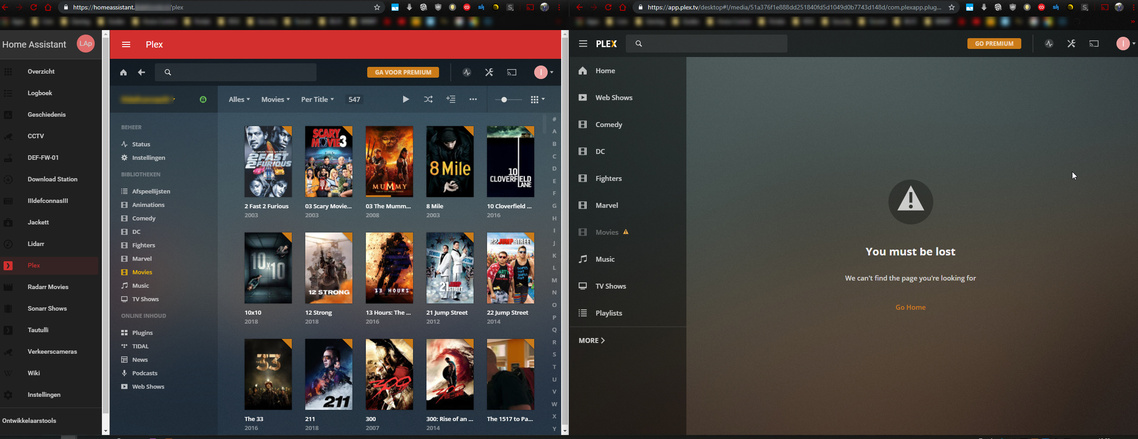The width and height of the screenshot is (1138, 439).
Task: Open Status under Beheer
Action: [136, 144]
